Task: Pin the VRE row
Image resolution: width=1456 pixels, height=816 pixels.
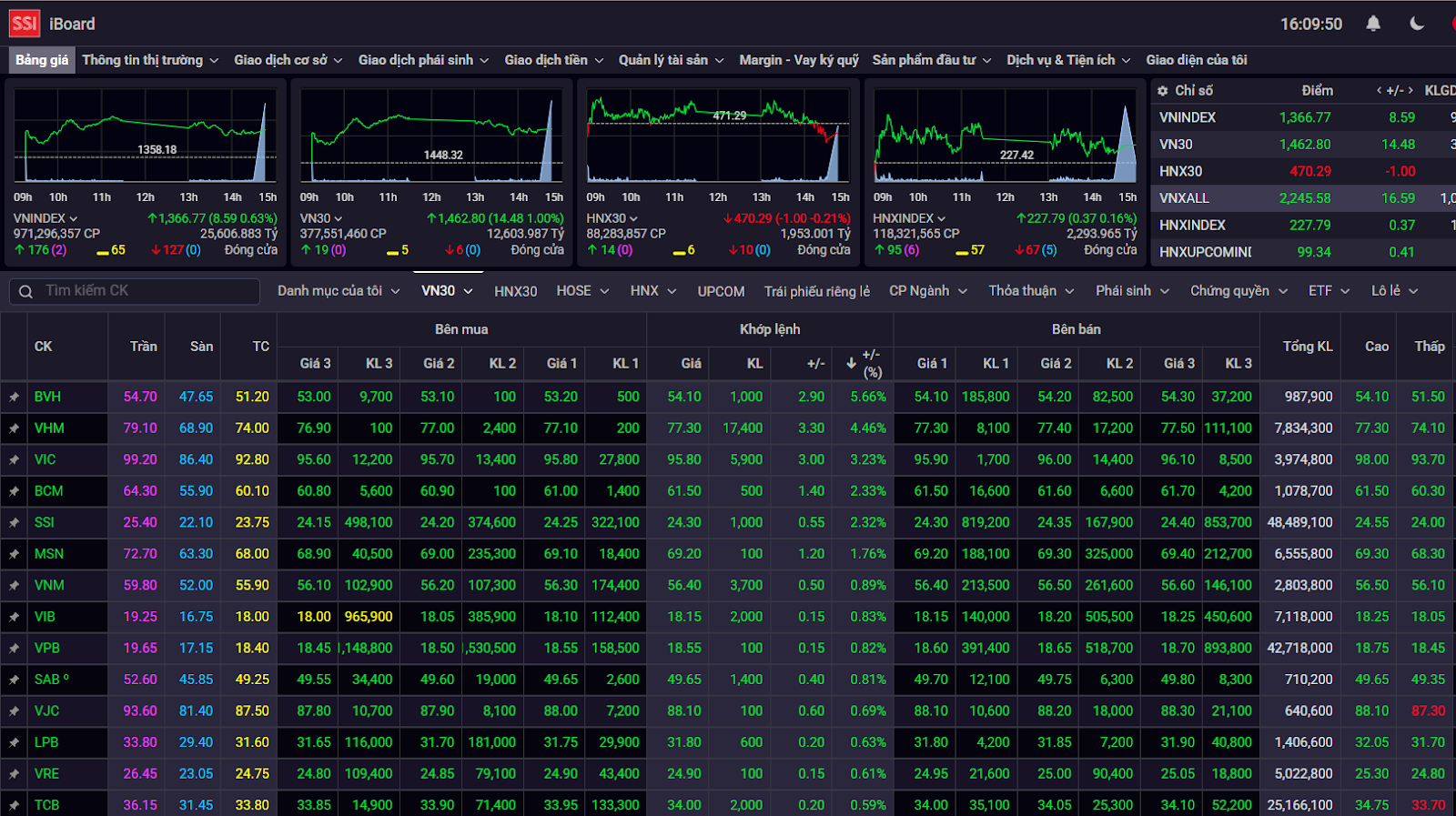Action: (14, 774)
